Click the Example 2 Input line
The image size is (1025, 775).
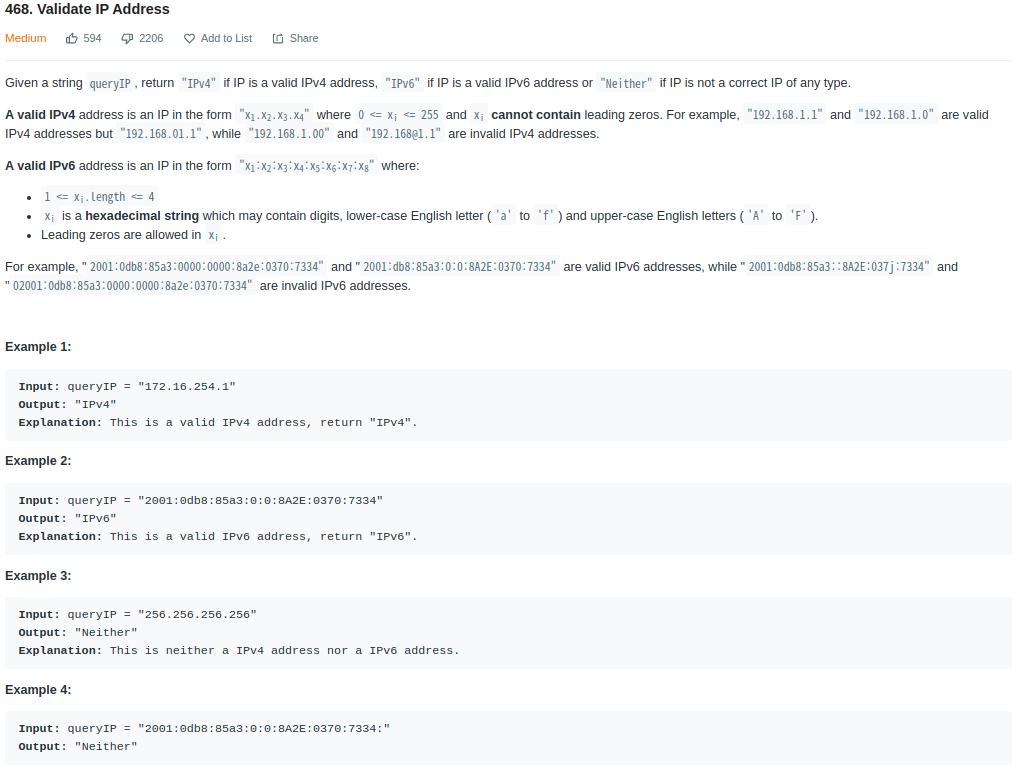(201, 501)
